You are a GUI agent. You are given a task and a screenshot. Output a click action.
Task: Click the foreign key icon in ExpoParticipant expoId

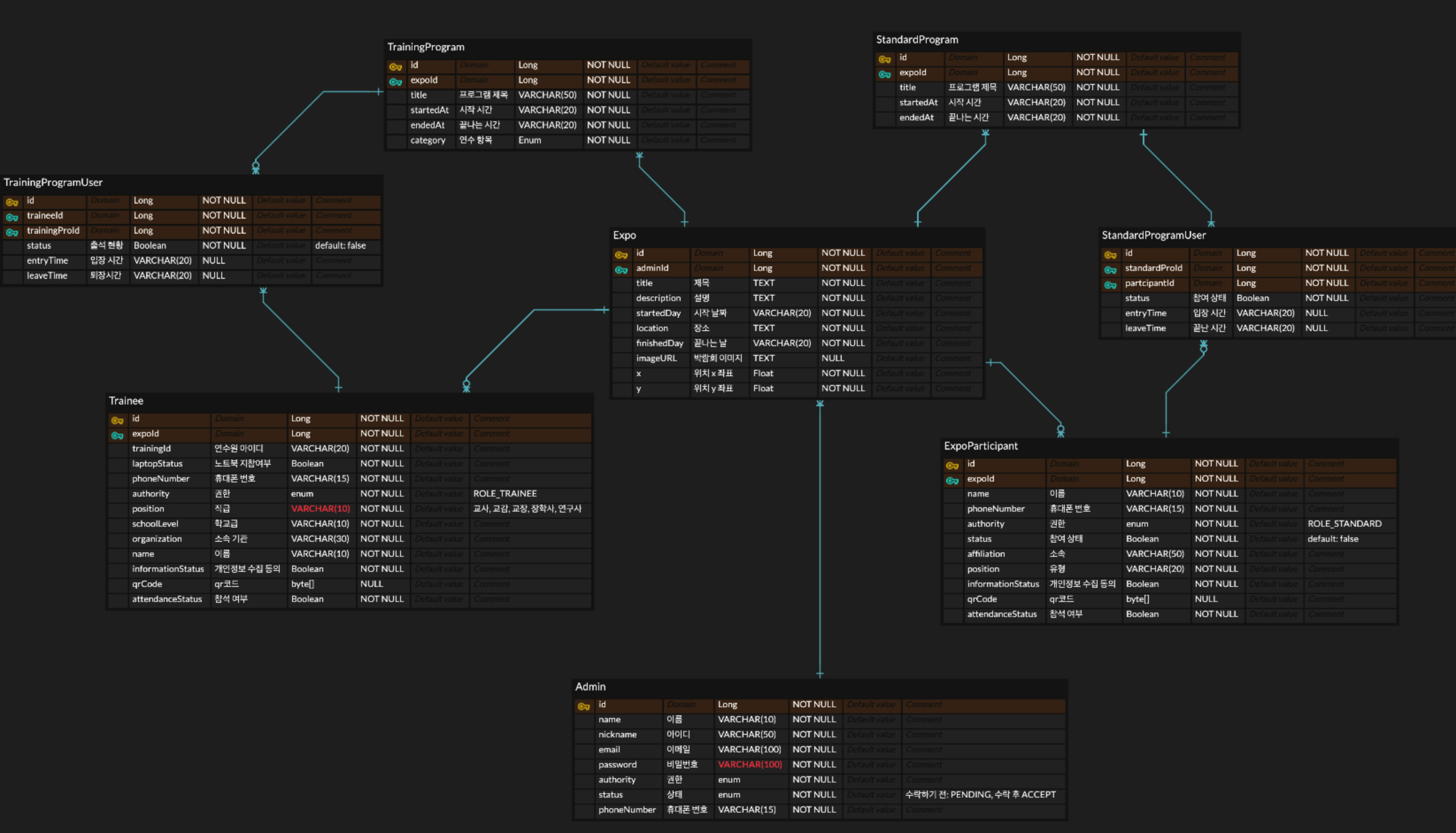tap(952, 481)
